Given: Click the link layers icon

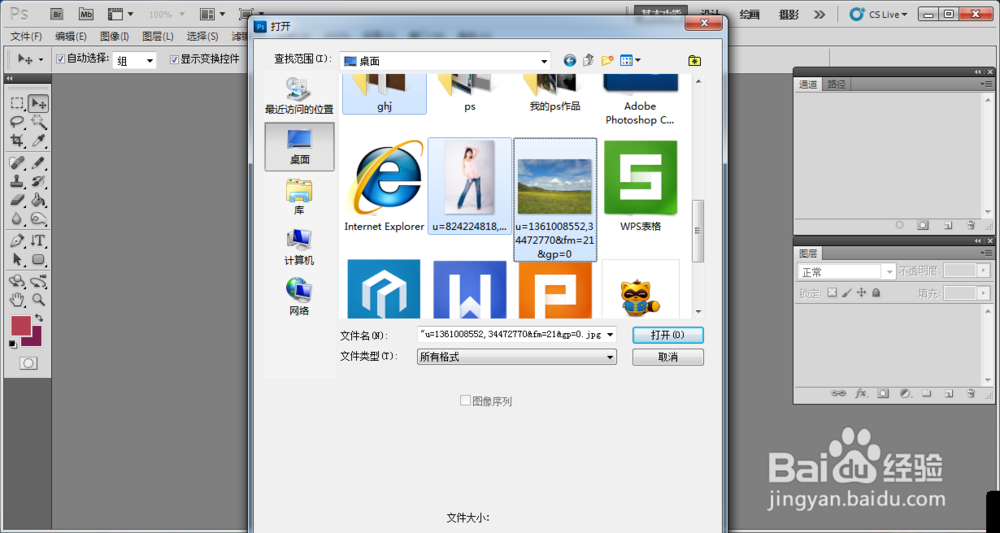Looking at the screenshot, I should (x=839, y=393).
